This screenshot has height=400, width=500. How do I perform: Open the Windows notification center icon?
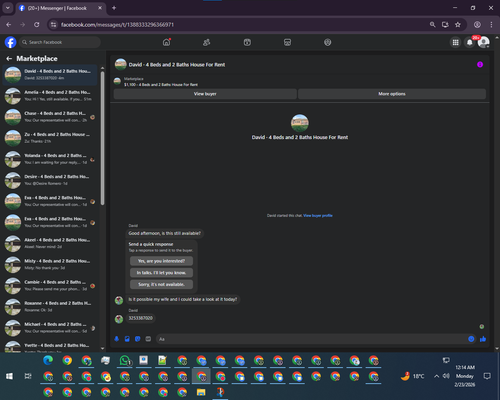point(487,376)
